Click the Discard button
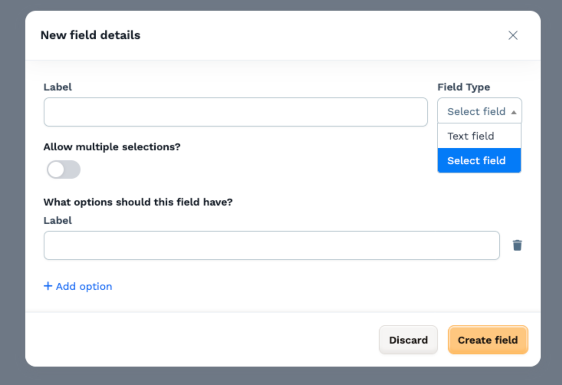562x385 pixels. click(408, 340)
